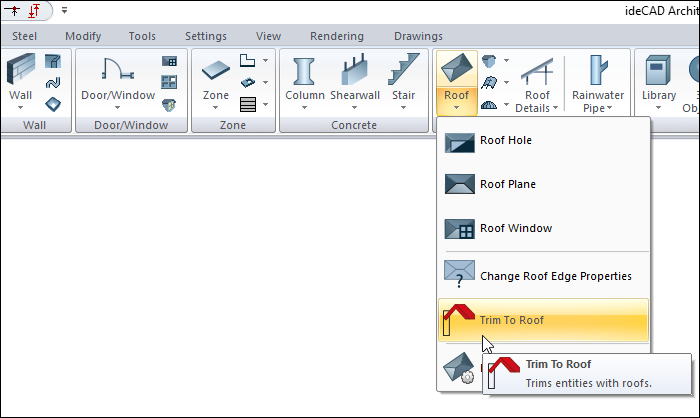The height and width of the screenshot is (418, 700).
Task: Expand the Stair dropdown arrow
Action: (403, 107)
